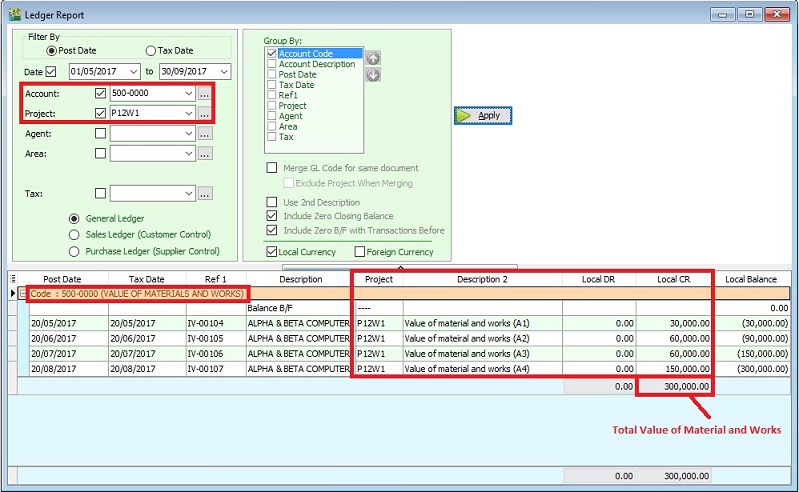Click the move up arrow icon beside Group By list

tap(373, 58)
